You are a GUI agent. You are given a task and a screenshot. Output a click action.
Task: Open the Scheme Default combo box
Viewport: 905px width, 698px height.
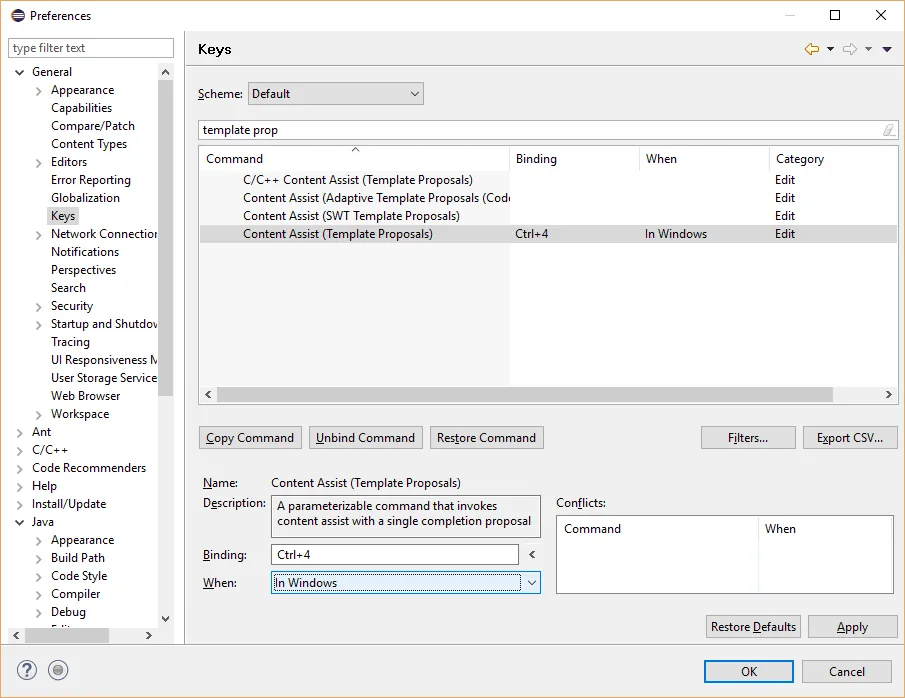coord(336,94)
